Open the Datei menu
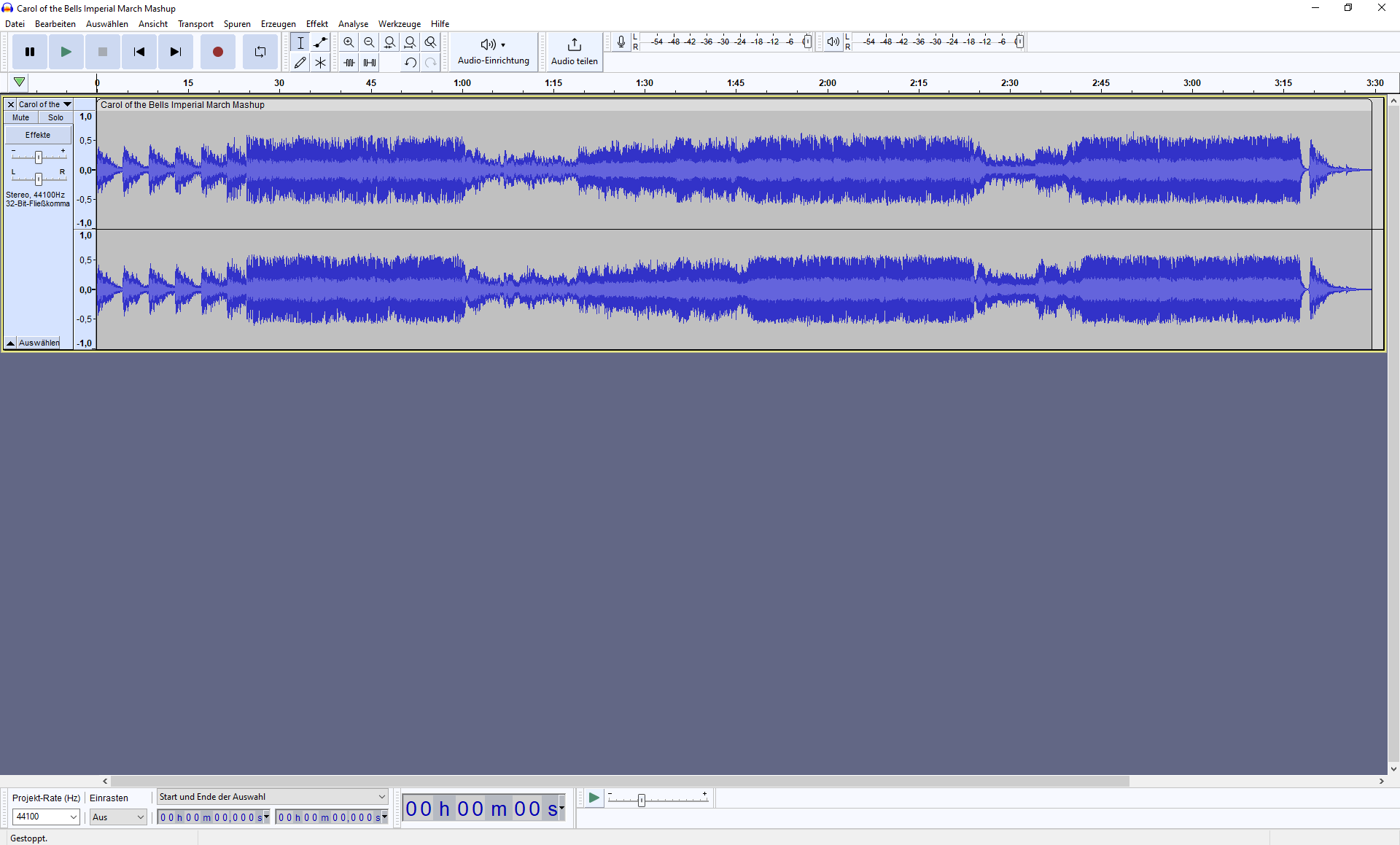Image resolution: width=1400 pixels, height=845 pixels. 15,24
